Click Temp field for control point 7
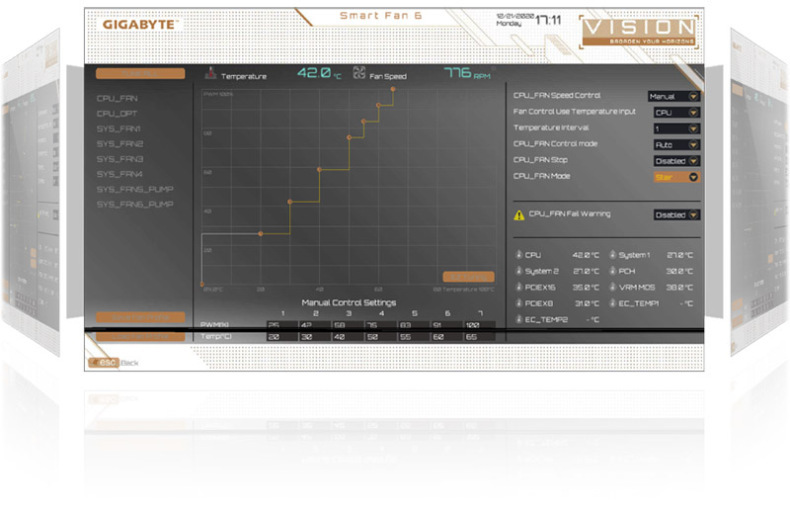790x506 pixels. pyautogui.click(x=479, y=337)
